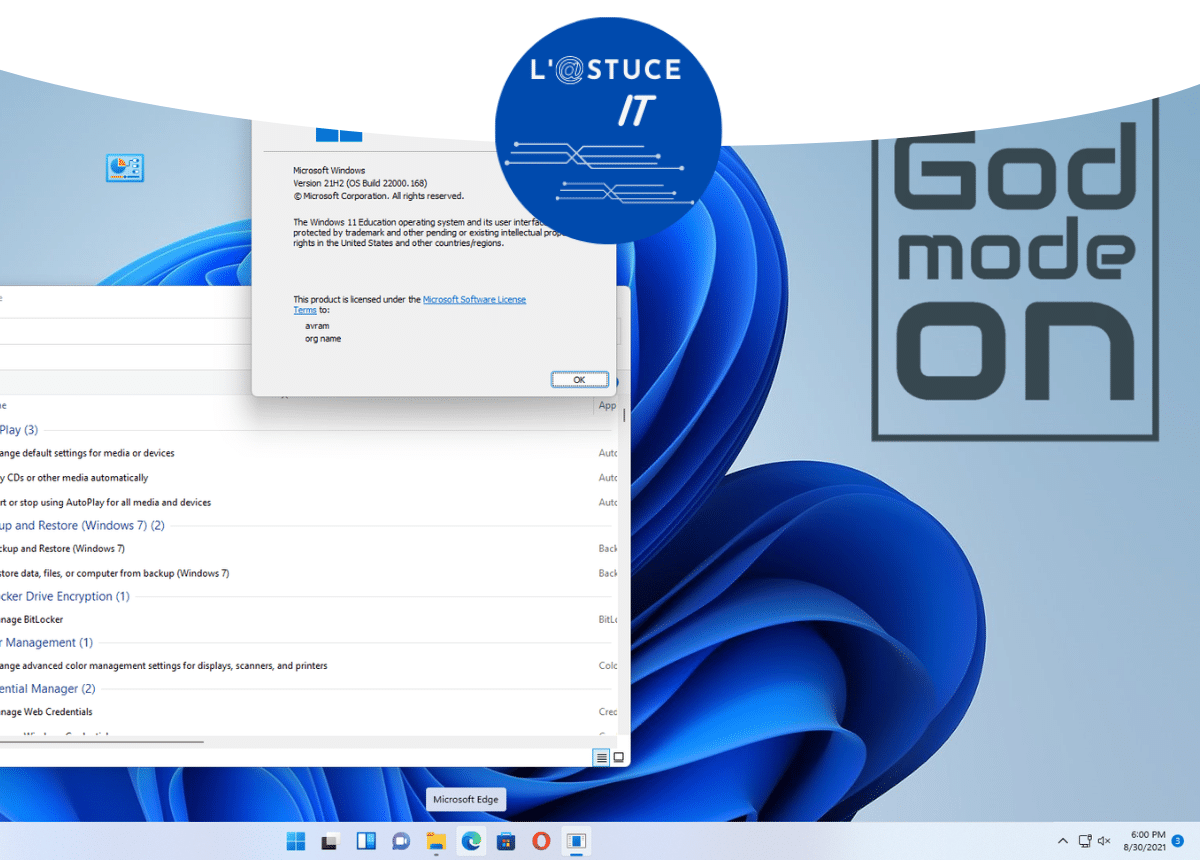Open 'Change advanced color management settings' entry
Image resolution: width=1200 pixels, height=860 pixels.
coord(164,665)
